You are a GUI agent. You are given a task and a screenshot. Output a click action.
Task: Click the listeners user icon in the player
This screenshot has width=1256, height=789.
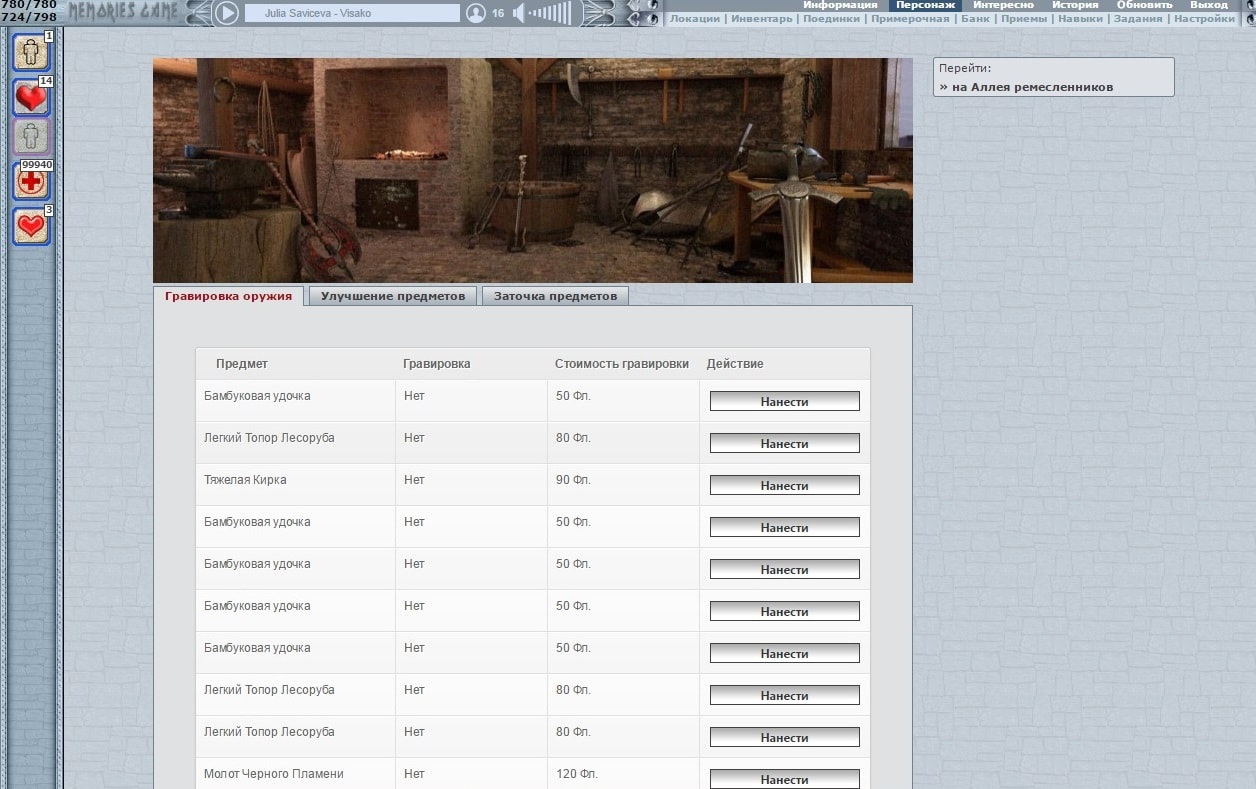(476, 13)
